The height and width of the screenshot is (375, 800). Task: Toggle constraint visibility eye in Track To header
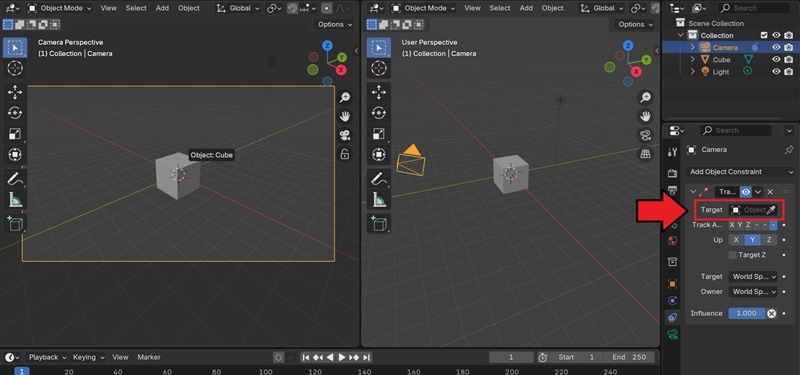[746, 192]
